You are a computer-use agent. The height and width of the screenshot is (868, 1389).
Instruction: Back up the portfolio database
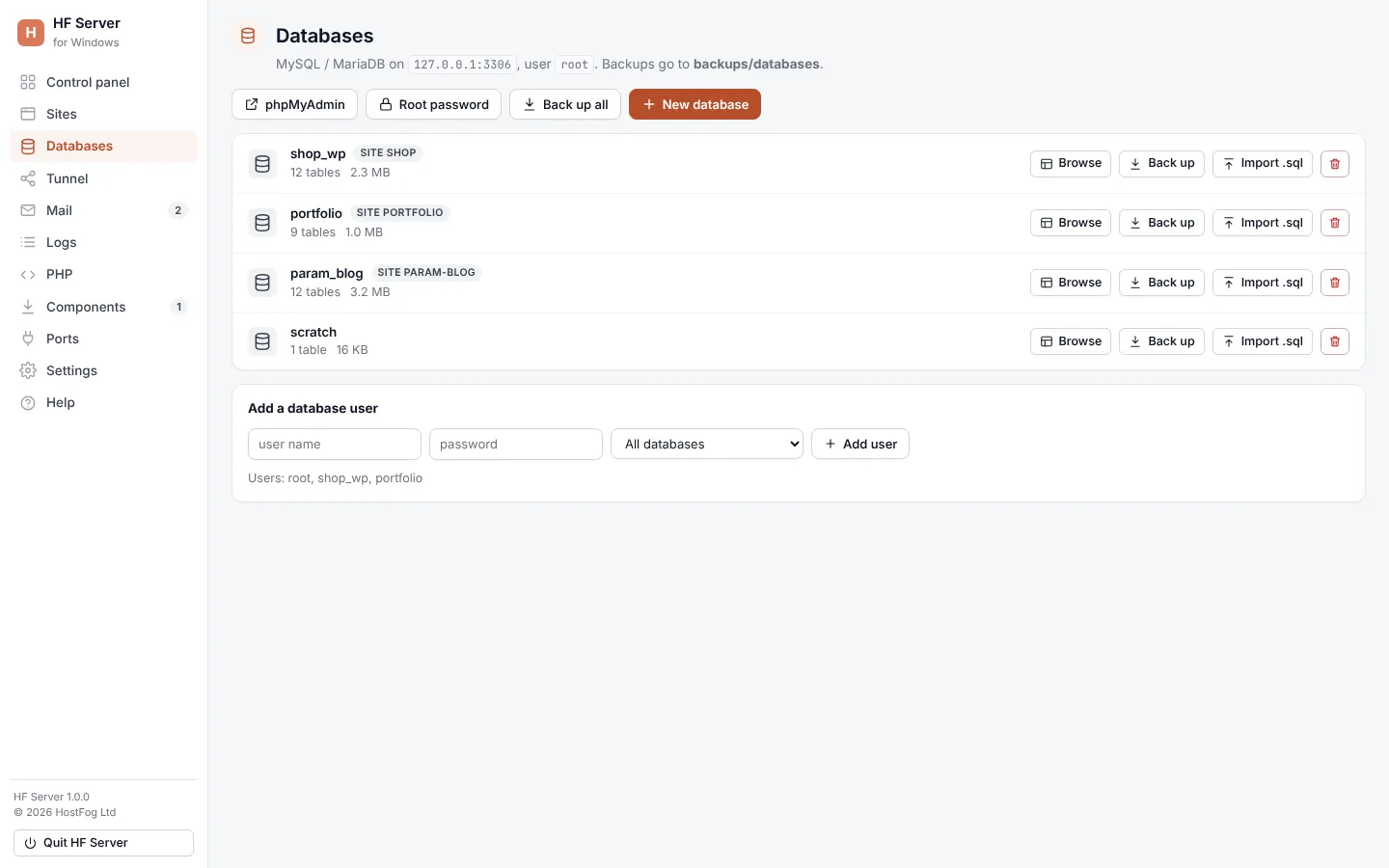click(x=1161, y=223)
